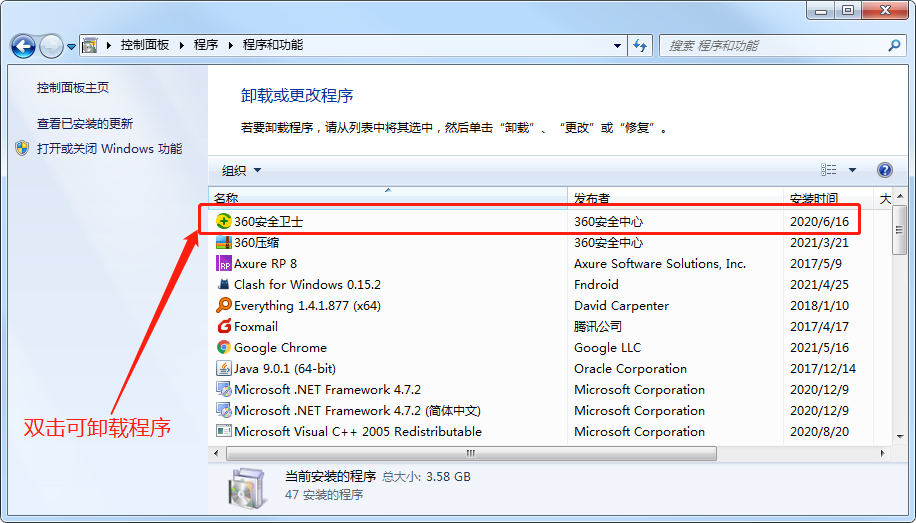Click the horizontal scrollbar thumb
The image size is (916, 523).
pos(471,453)
